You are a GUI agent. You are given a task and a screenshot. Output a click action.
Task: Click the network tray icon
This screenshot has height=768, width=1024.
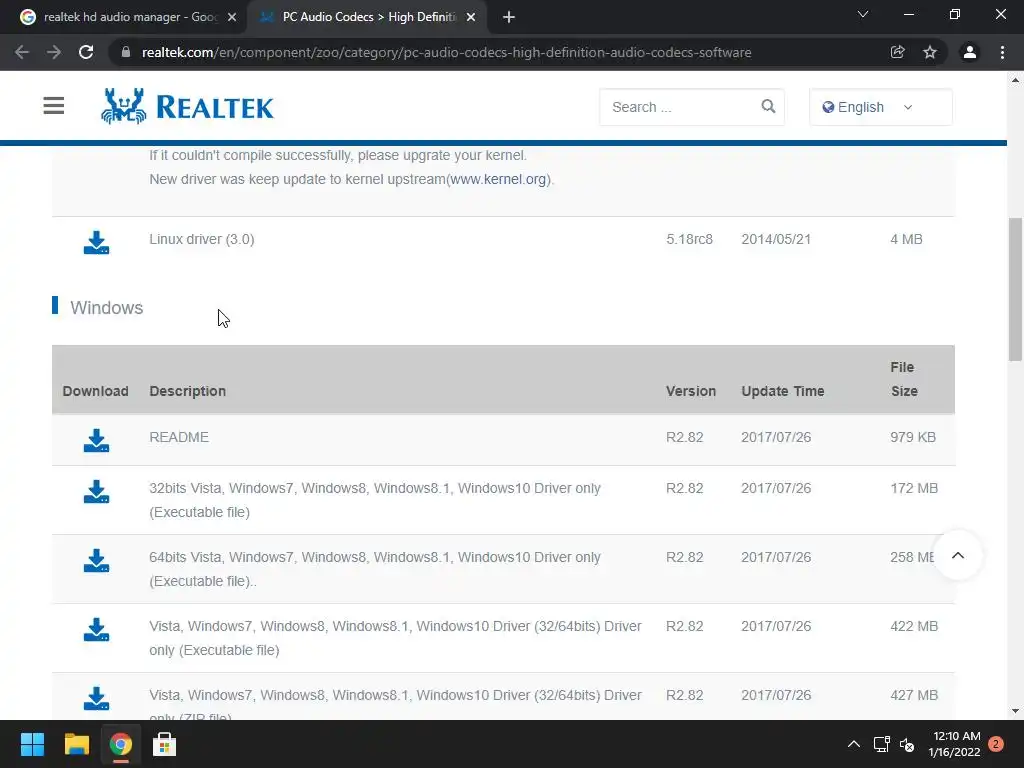(882, 744)
